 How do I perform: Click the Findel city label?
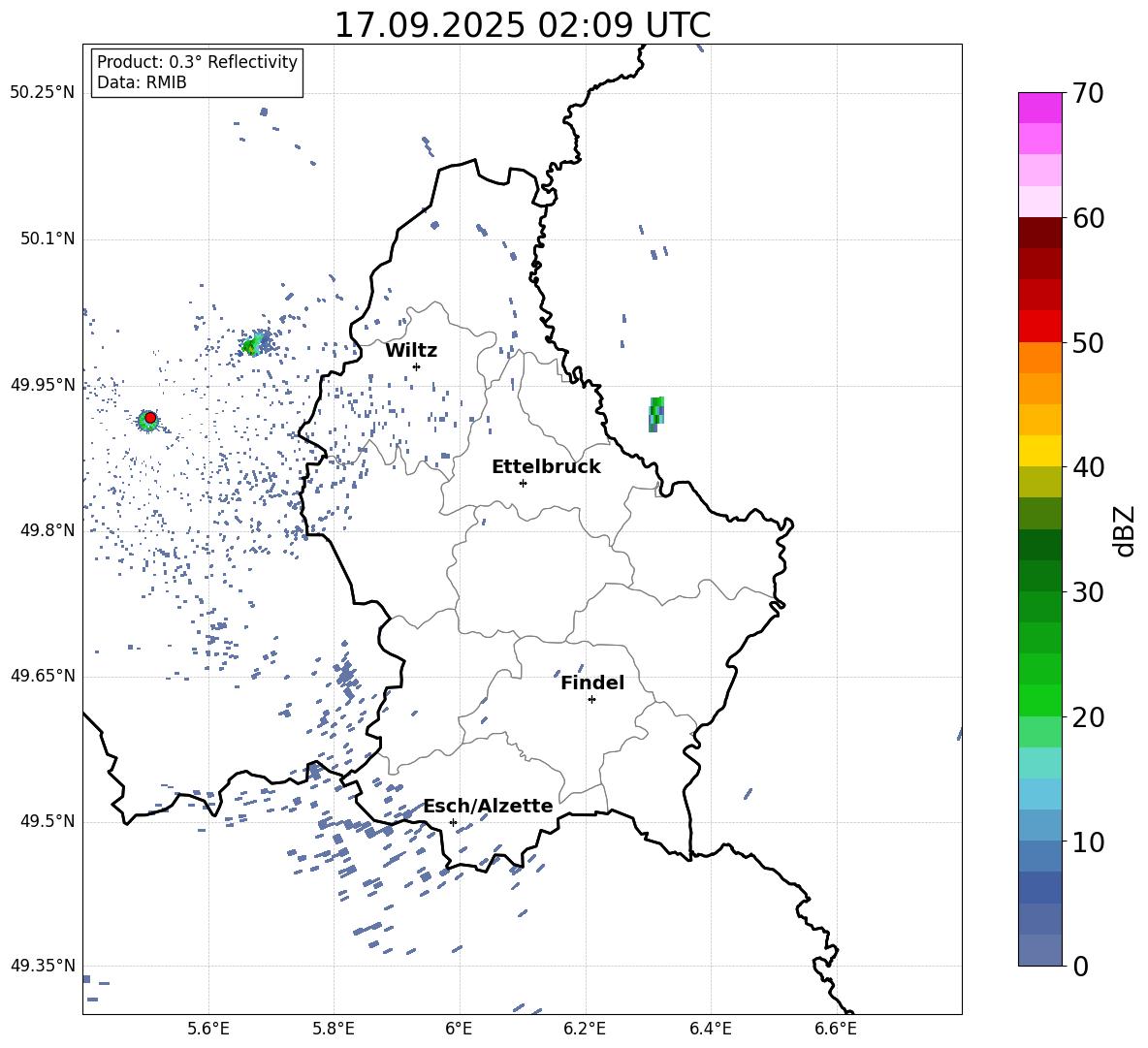coord(592,683)
